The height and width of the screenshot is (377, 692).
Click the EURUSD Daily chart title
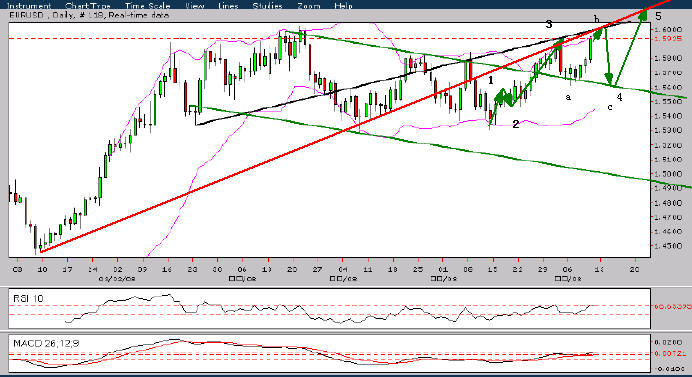coord(89,15)
